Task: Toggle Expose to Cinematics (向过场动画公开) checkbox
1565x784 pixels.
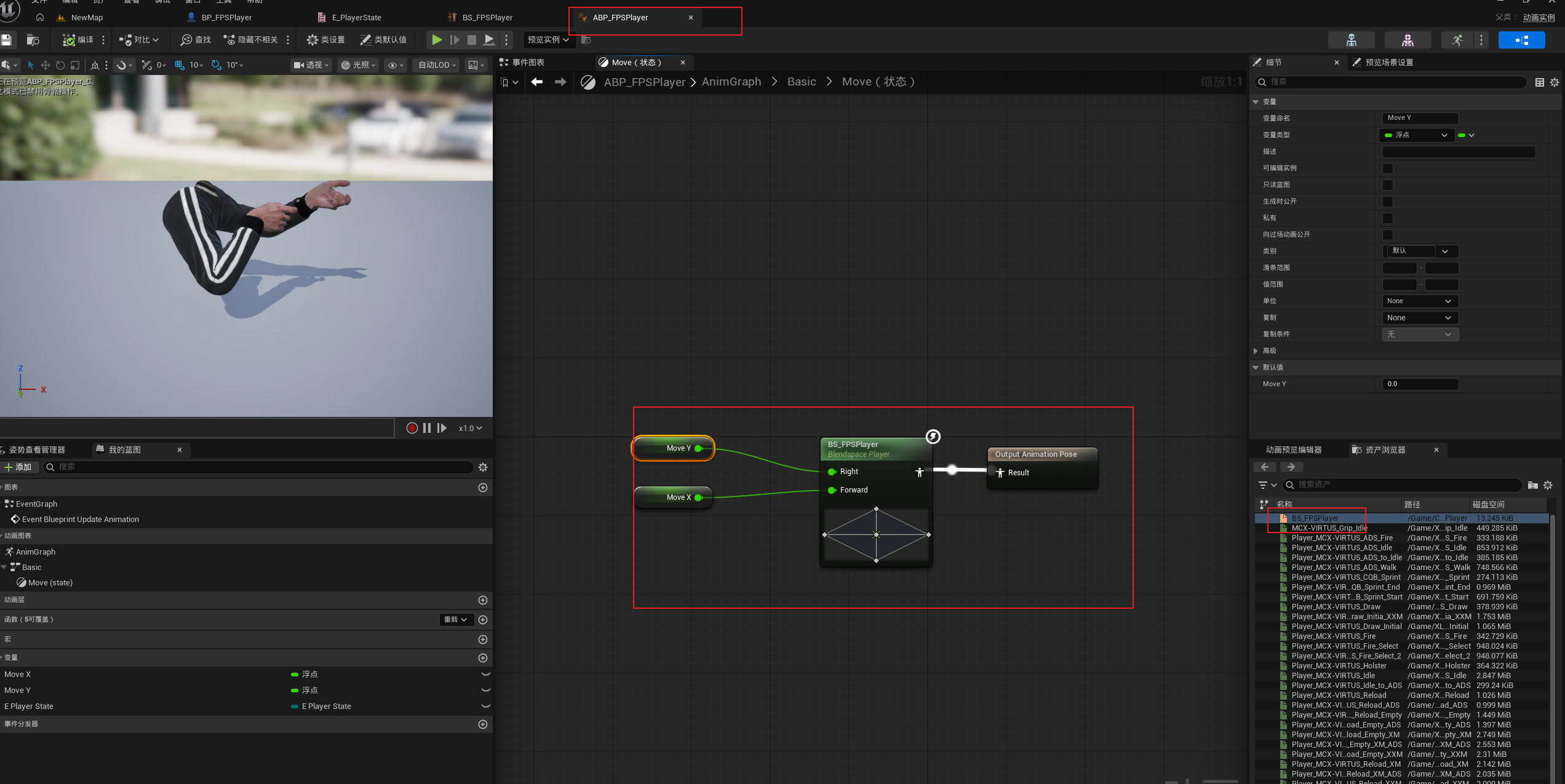Action: 1388,235
